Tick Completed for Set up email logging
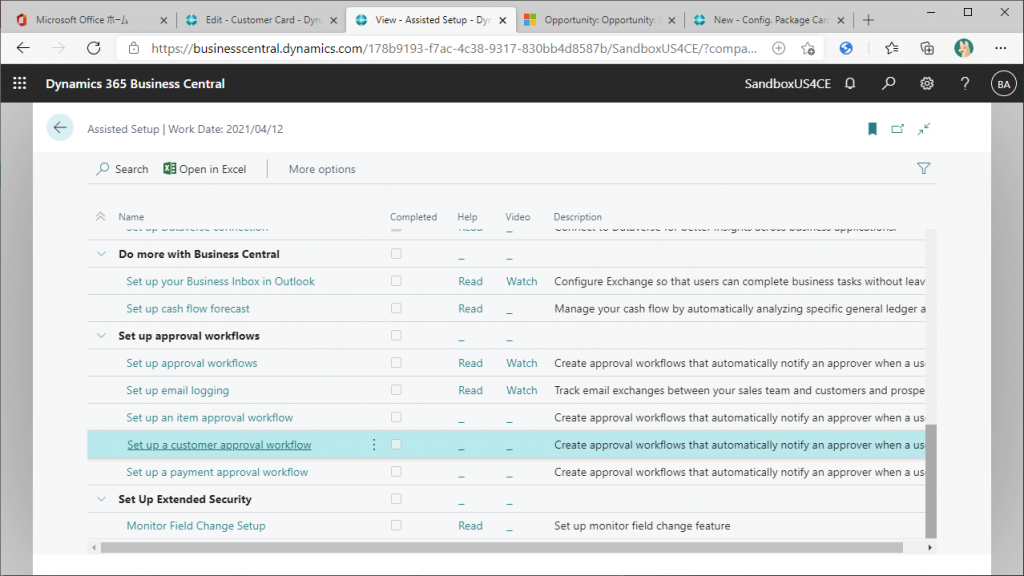1024x576 pixels. [396, 390]
